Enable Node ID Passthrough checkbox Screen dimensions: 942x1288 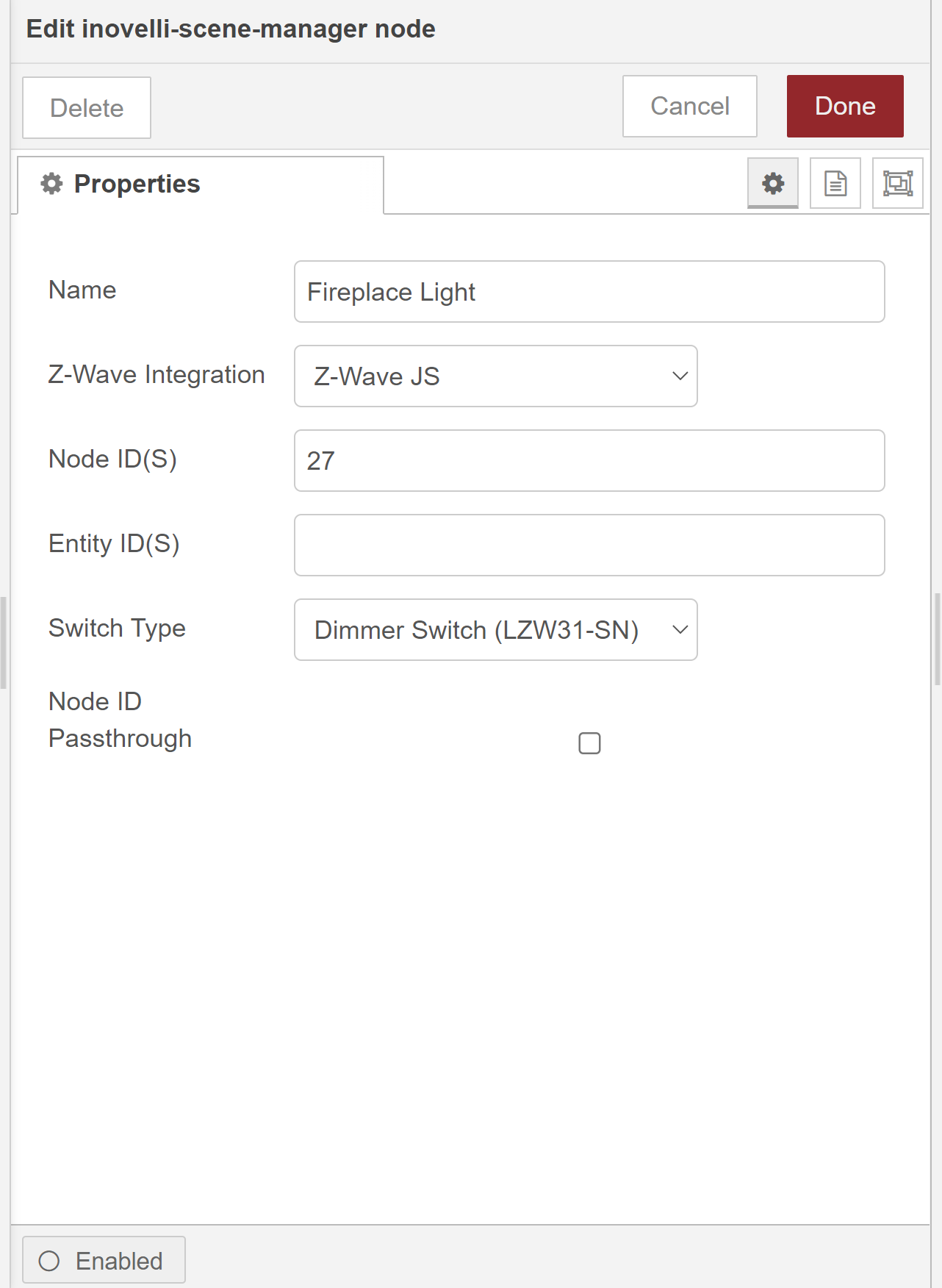pos(589,743)
